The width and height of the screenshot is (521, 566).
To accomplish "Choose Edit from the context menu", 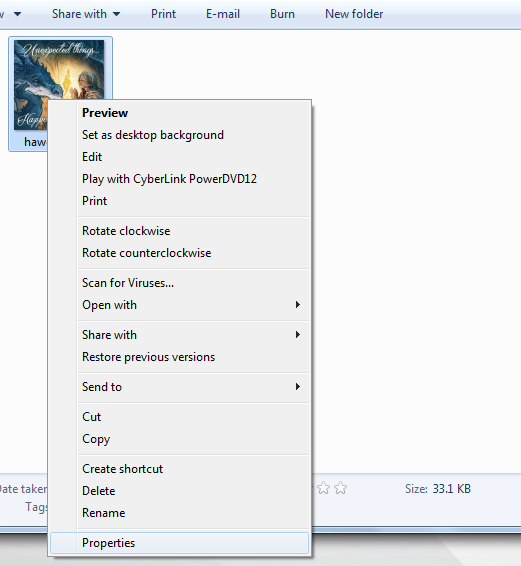I will tap(179, 157).
